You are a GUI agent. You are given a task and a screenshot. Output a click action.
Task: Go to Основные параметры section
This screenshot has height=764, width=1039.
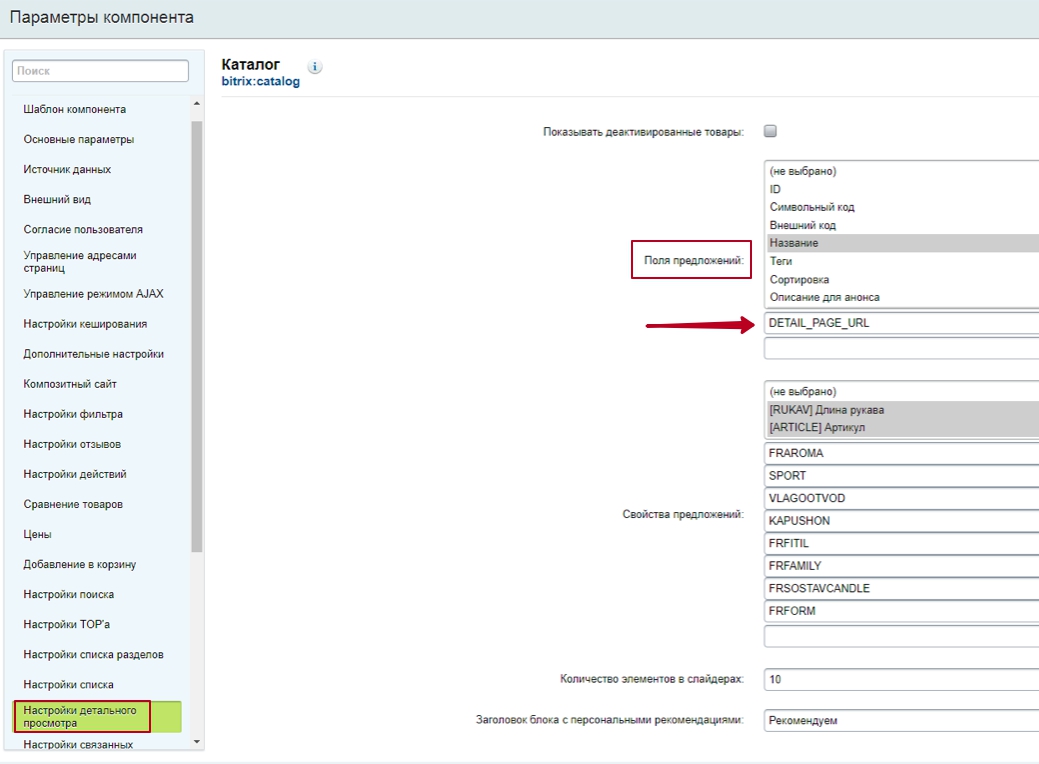[79, 139]
